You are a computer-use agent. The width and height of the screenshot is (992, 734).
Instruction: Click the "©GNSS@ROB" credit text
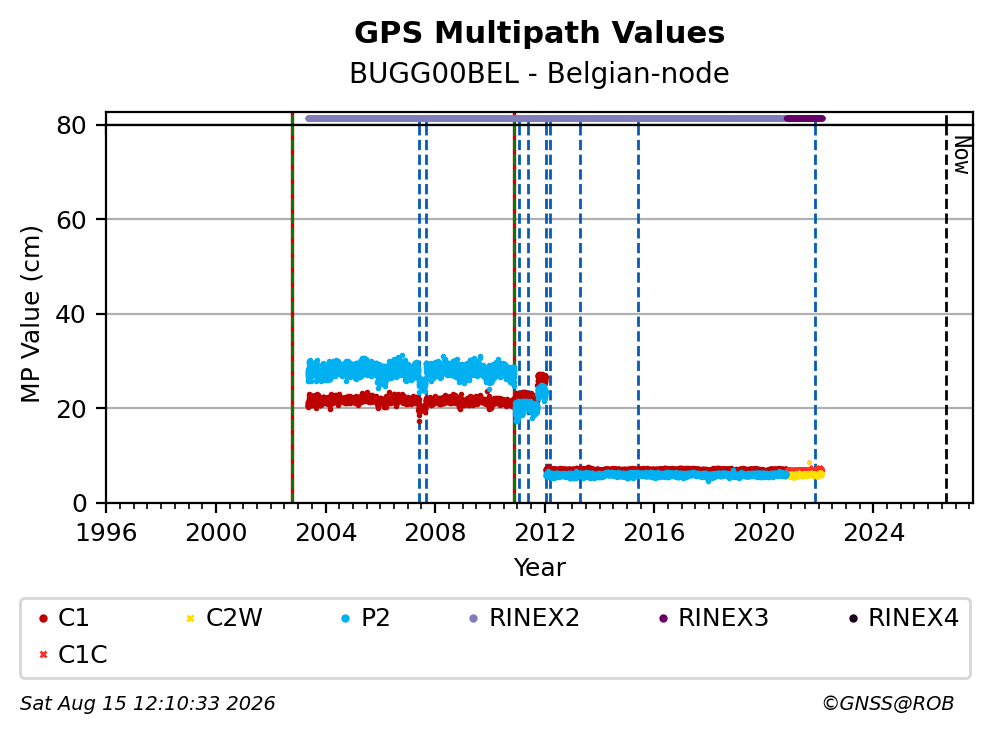[888, 704]
